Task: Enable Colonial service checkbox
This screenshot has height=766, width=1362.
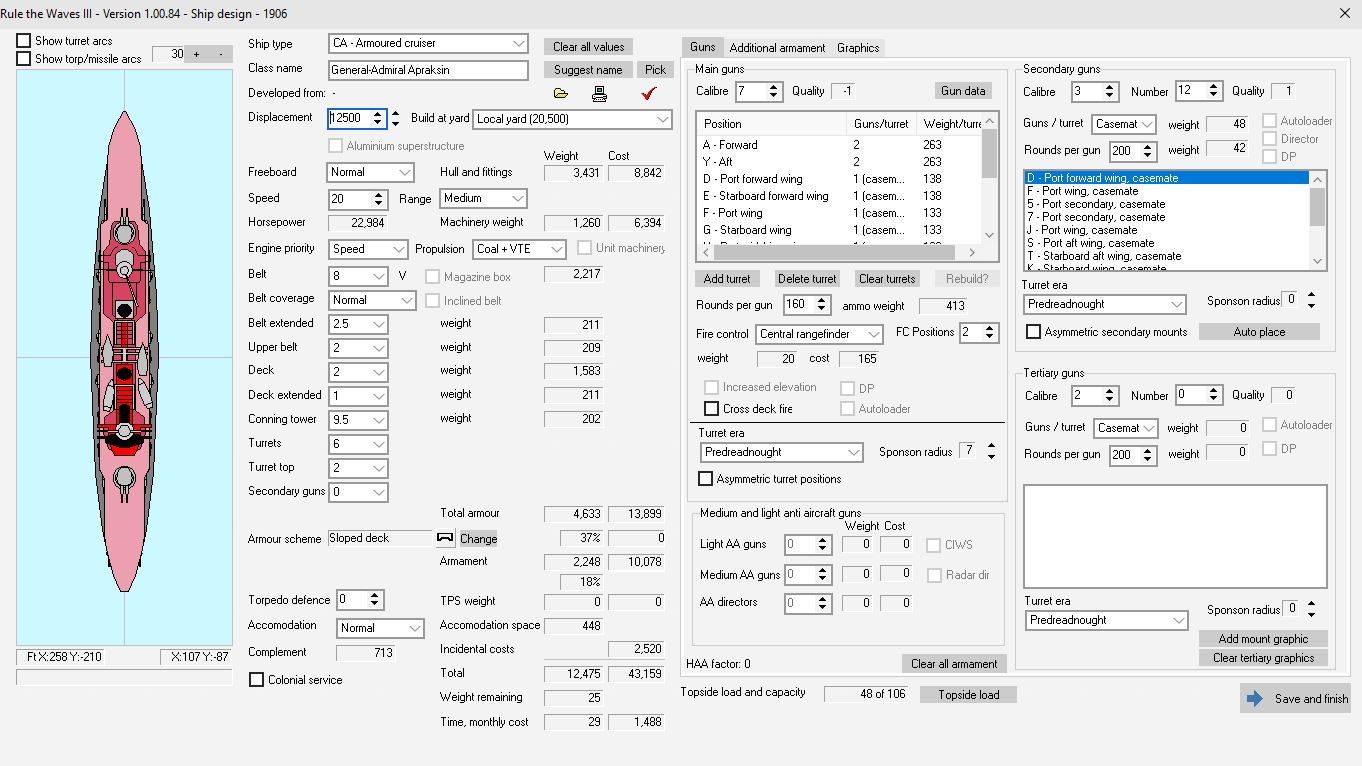Action: coord(257,680)
